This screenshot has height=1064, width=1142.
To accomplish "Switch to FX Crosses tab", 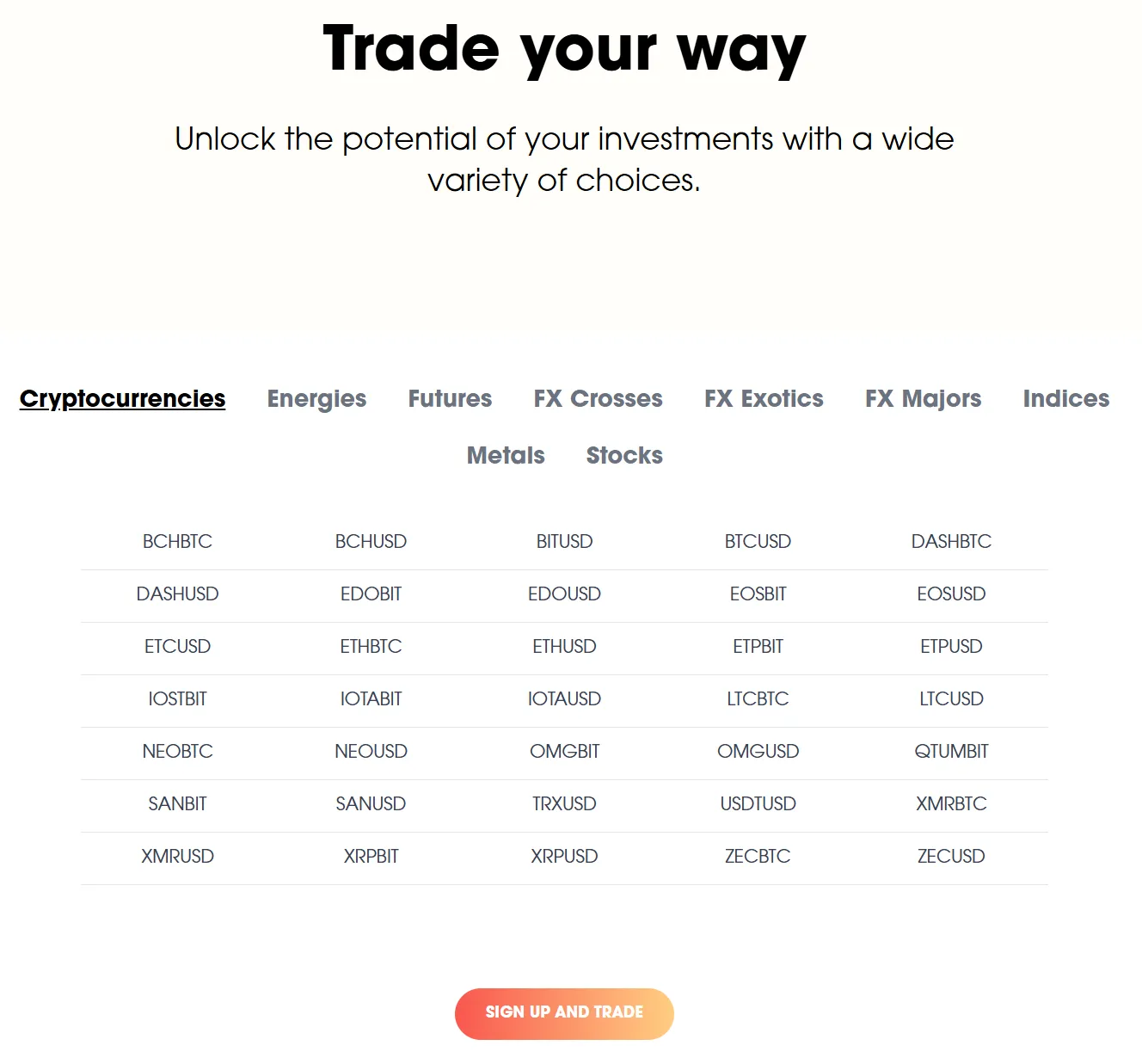I will click(598, 399).
